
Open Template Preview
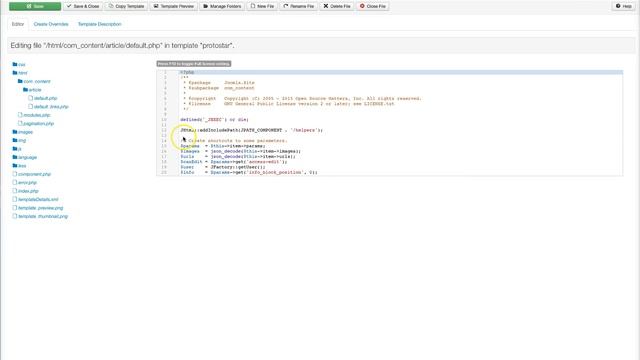click(173, 6)
